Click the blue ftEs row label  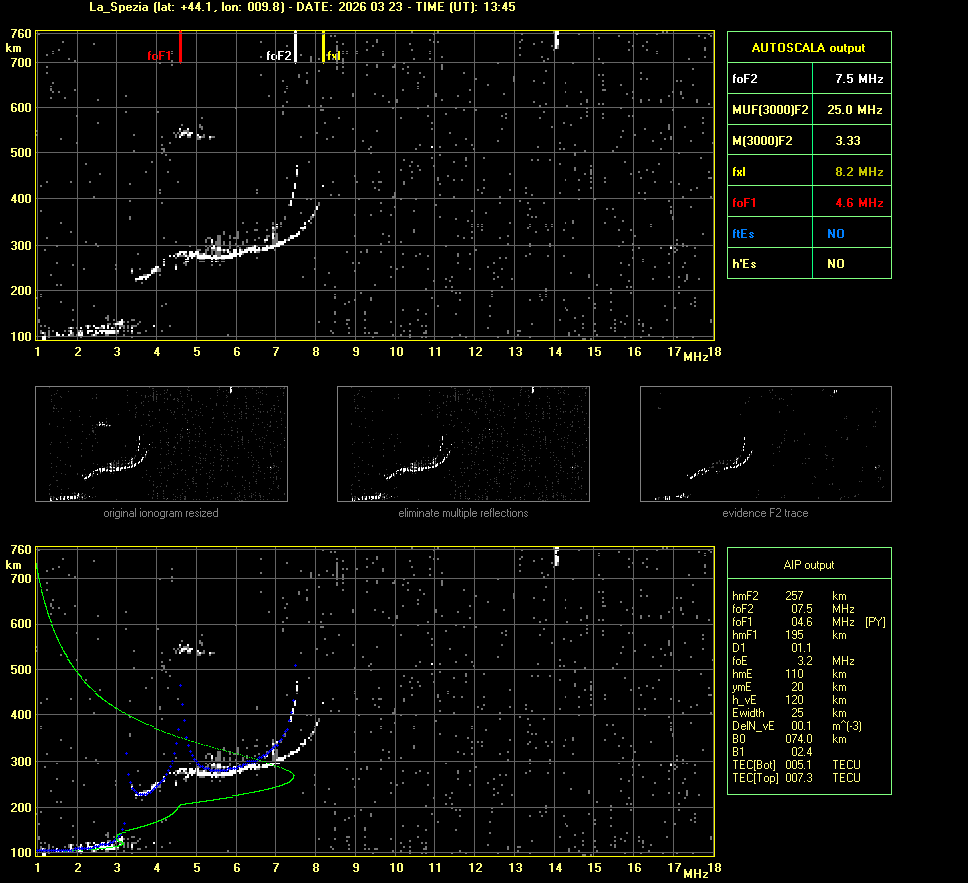pos(743,234)
